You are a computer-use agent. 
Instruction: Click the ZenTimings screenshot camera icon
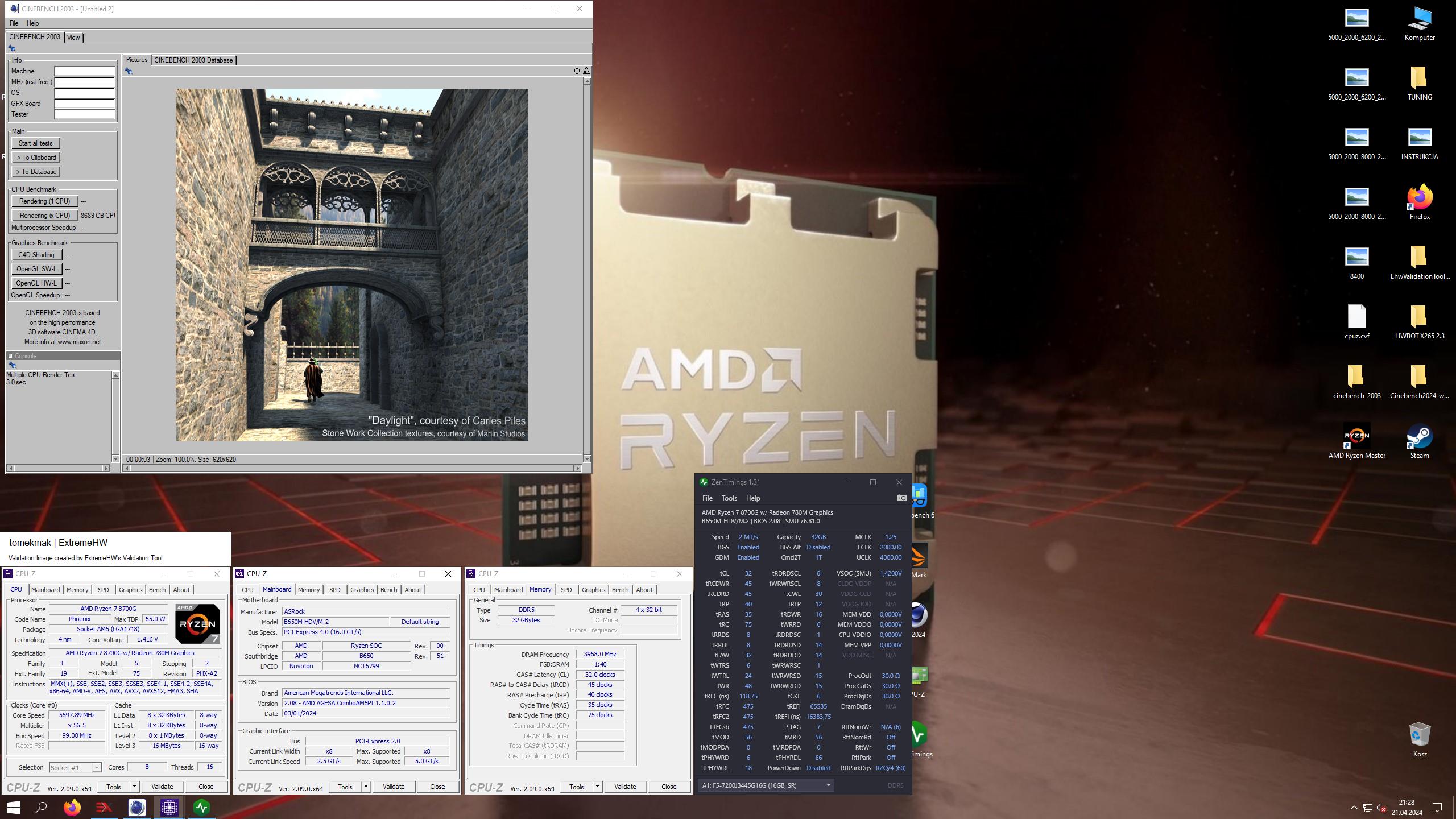pyautogui.click(x=901, y=498)
